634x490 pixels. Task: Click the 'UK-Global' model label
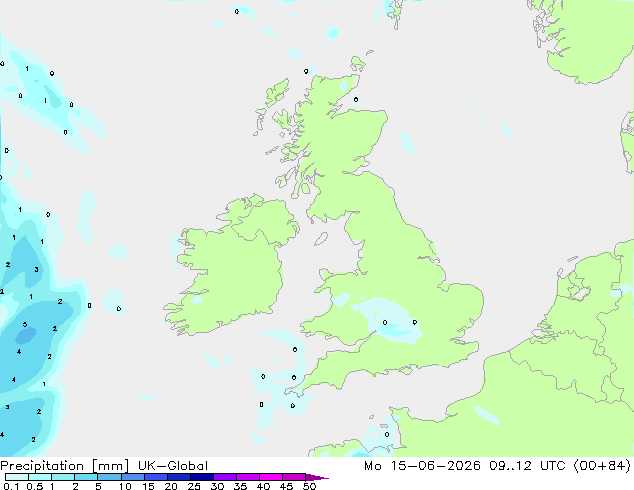[x=173, y=466]
